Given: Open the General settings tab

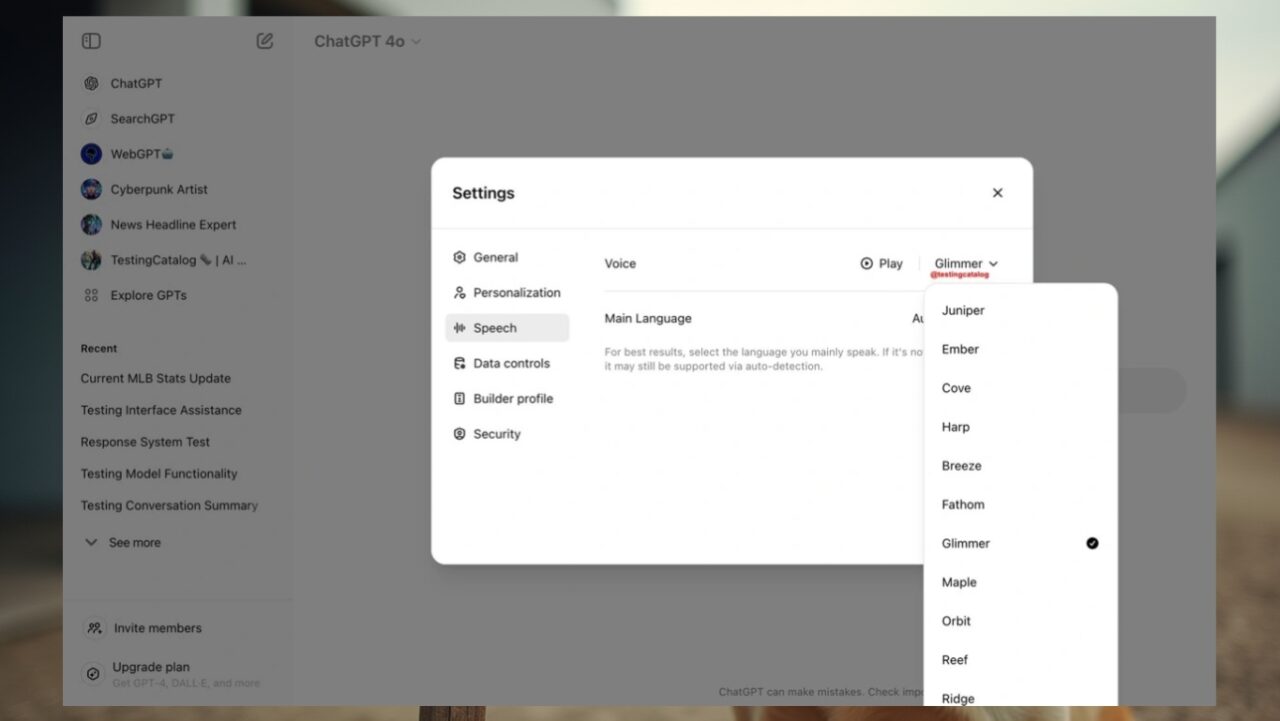Looking at the screenshot, I should (507, 257).
